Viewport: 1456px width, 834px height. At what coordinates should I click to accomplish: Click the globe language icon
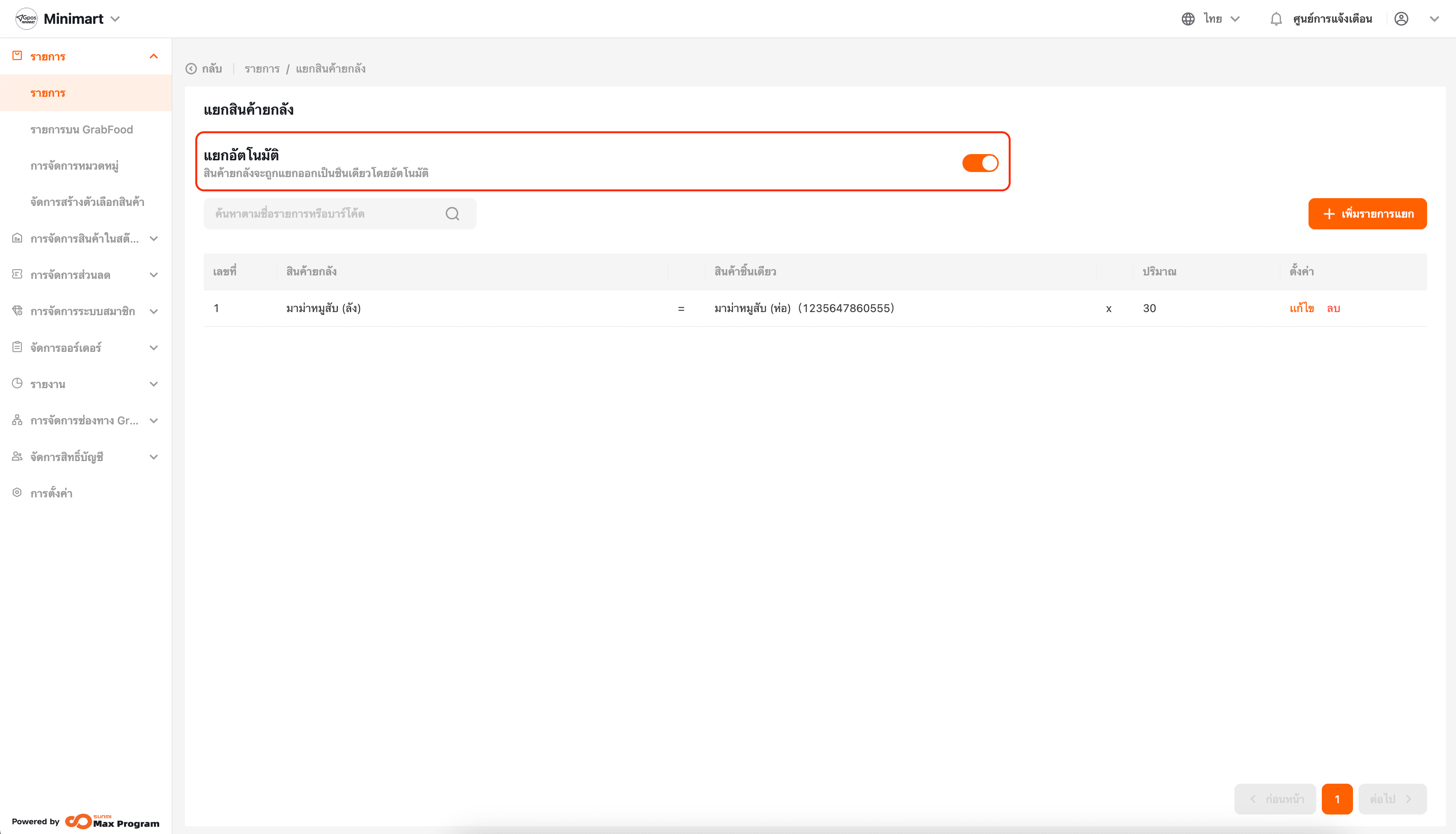coord(1188,19)
